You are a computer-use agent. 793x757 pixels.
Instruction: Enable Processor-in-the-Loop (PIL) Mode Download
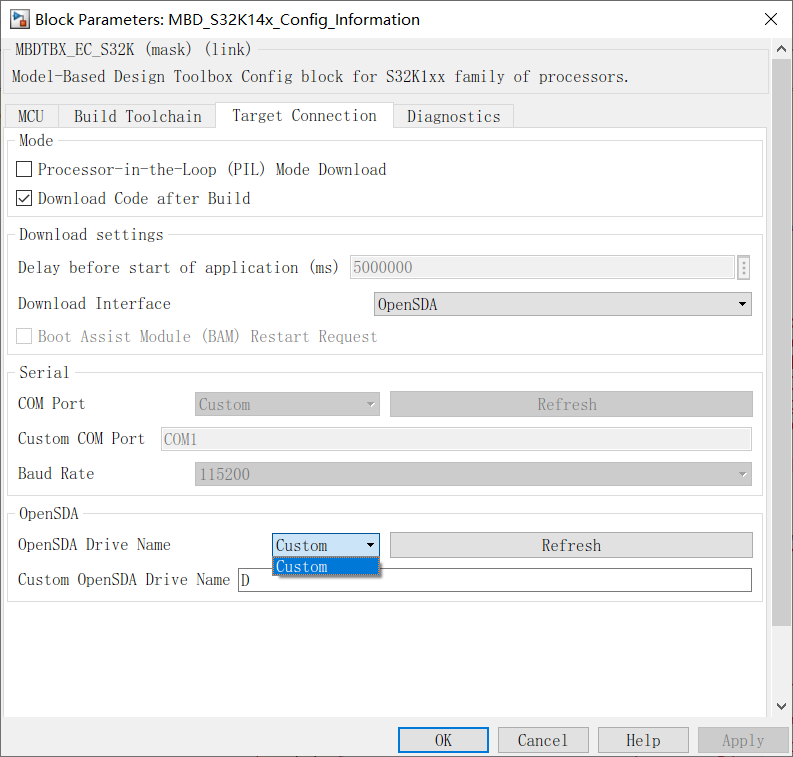(x=25, y=170)
